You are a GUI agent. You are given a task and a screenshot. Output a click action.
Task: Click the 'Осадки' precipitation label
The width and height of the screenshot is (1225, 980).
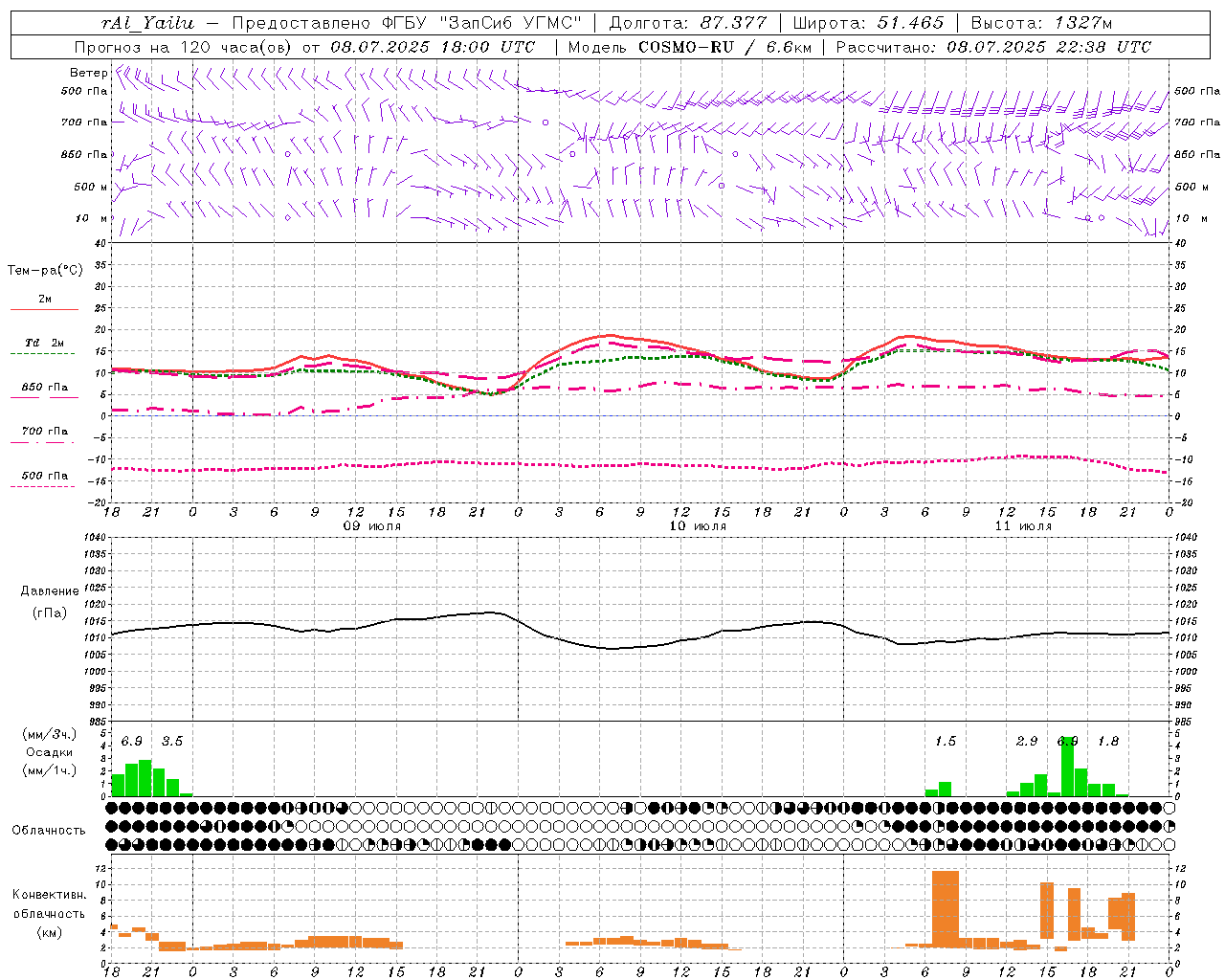point(49,752)
